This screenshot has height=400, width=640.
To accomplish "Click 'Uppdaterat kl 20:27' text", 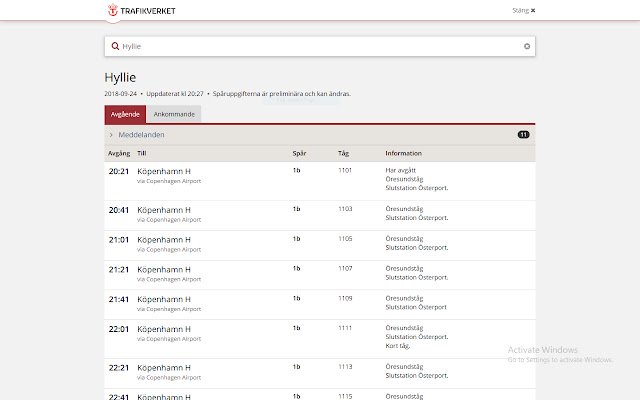I will click(175, 94).
